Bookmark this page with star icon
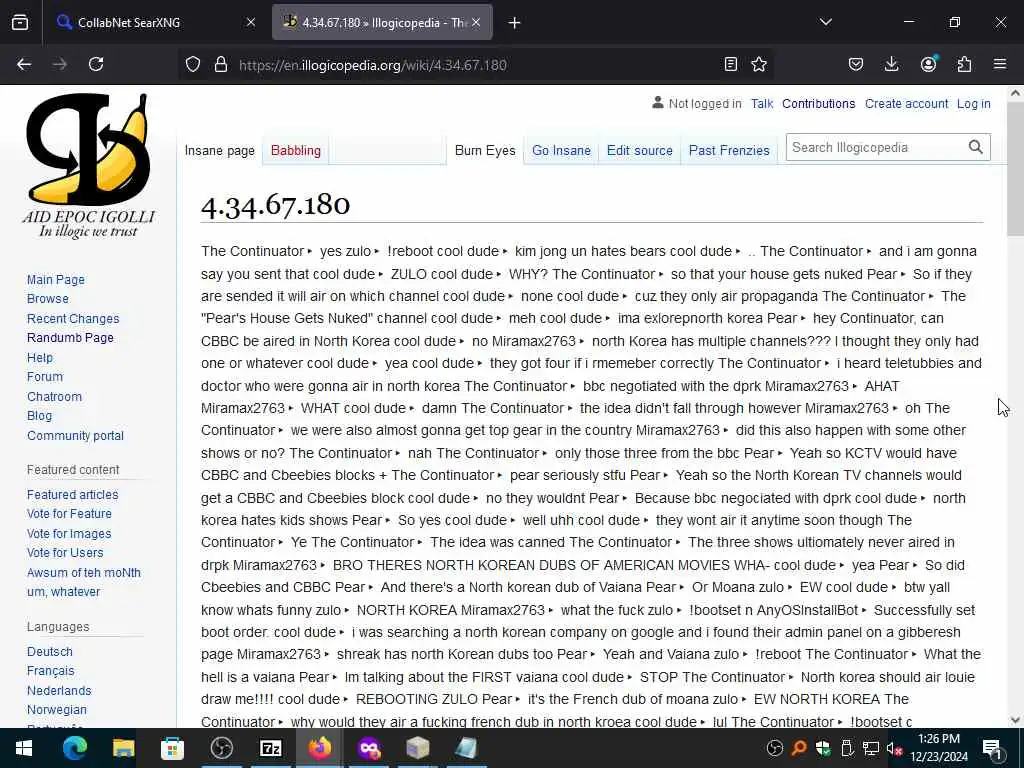This screenshot has height=768, width=1024. [759, 64]
